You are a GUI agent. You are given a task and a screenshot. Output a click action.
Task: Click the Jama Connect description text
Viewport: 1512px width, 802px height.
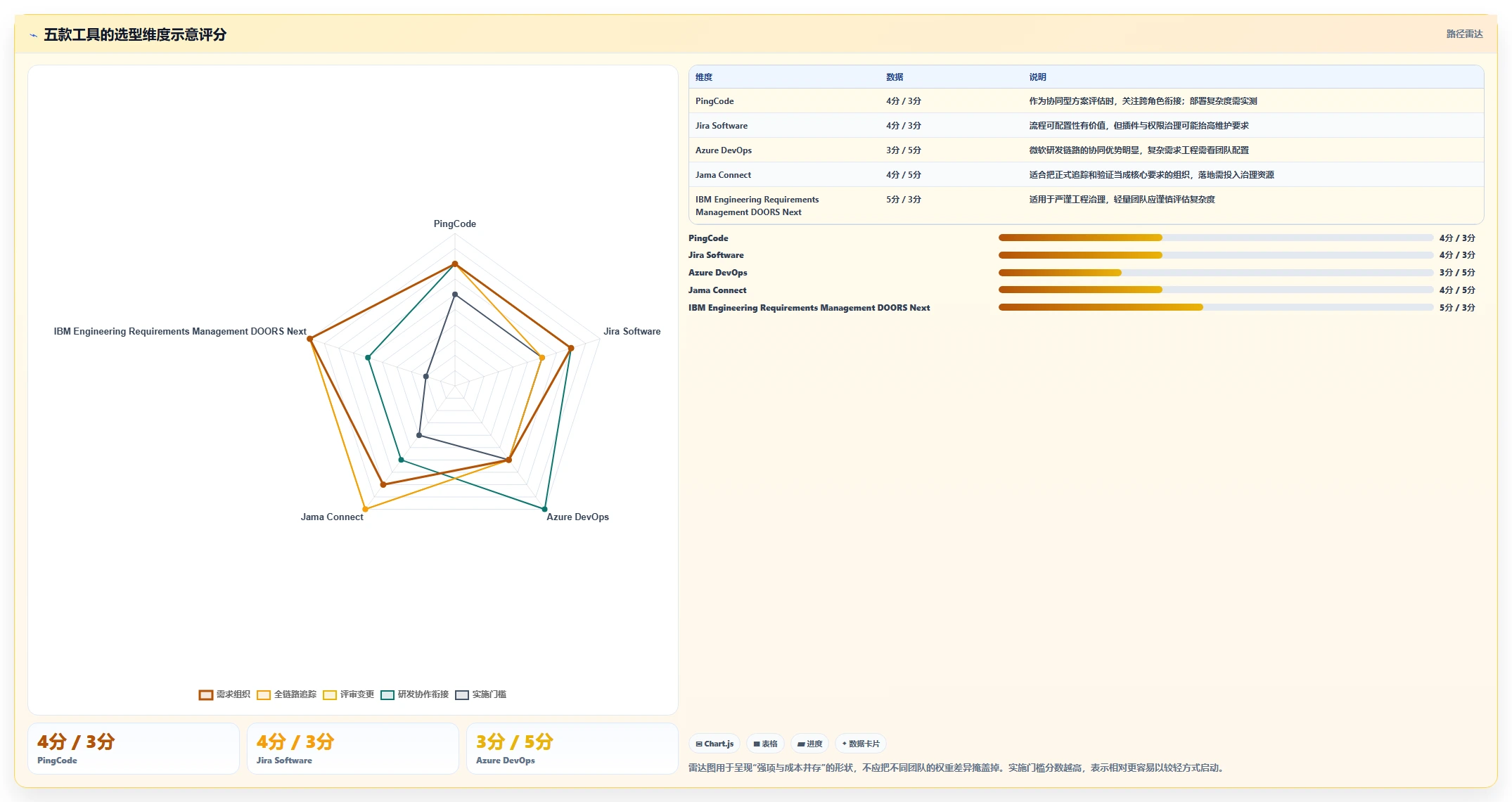pyautogui.click(x=1152, y=175)
